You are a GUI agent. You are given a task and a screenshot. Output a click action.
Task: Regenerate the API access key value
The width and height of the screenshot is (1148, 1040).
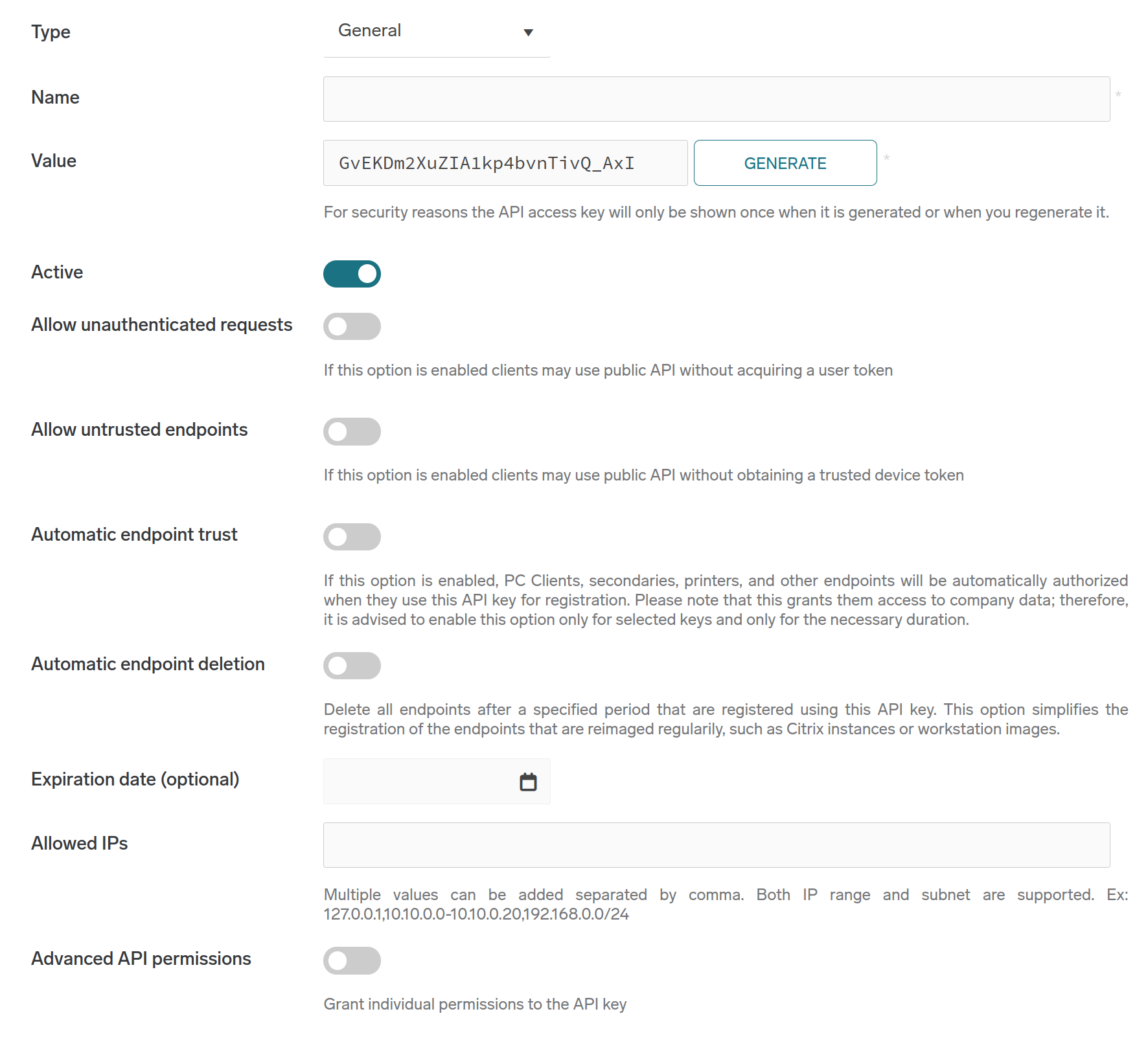click(785, 163)
